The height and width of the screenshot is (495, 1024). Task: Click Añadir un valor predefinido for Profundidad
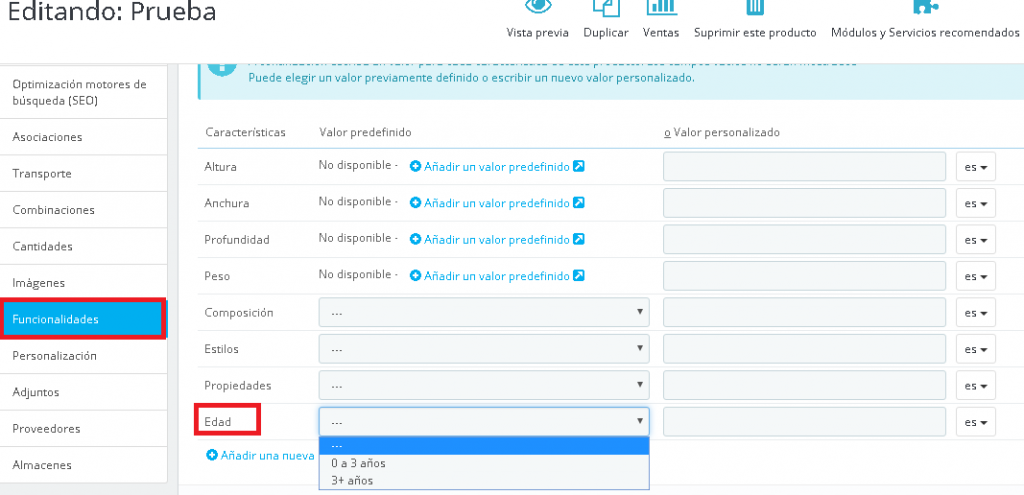click(x=496, y=240)
